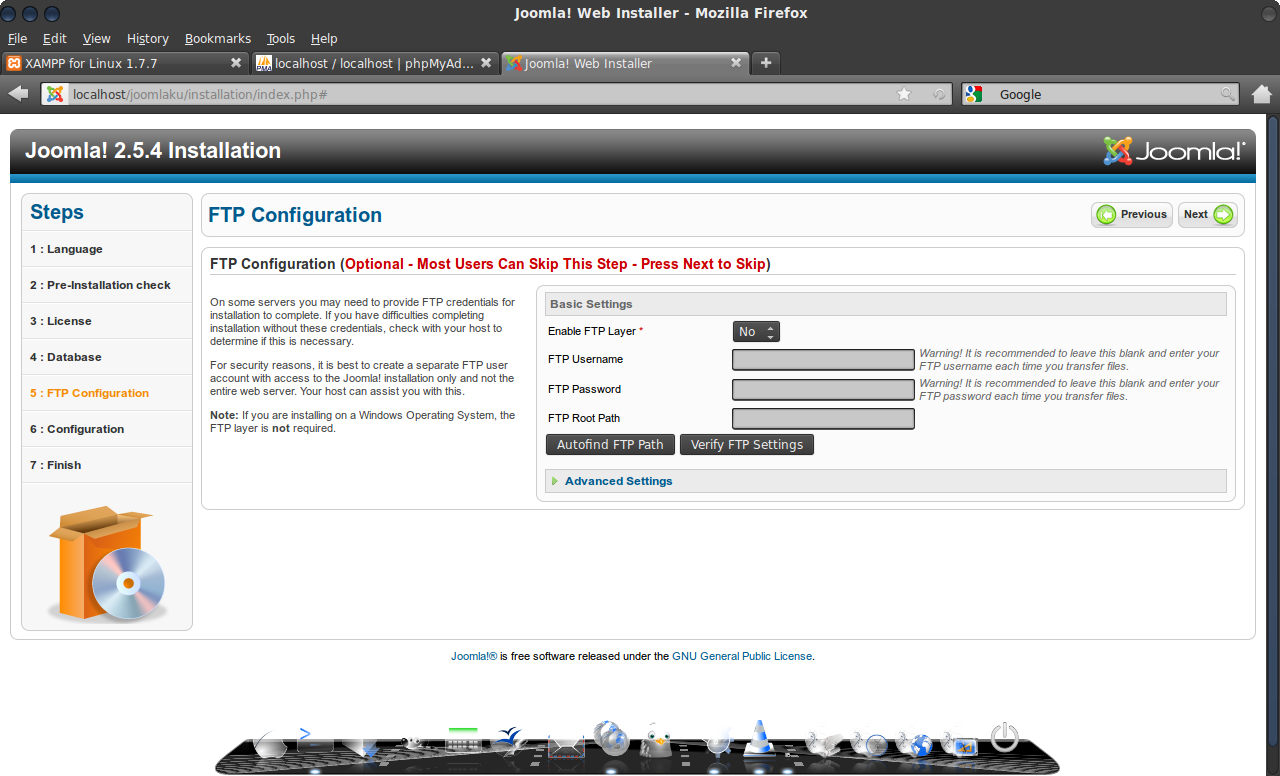Open the View menu

pos(96,38)
